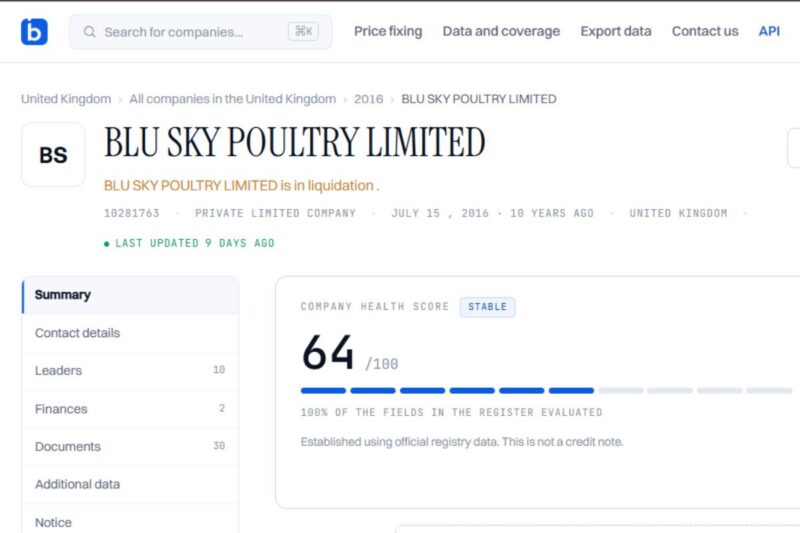Open Data and coverage menu item
Image resolution: width=800 pixels, height=533 pixels.
point(501,31)
